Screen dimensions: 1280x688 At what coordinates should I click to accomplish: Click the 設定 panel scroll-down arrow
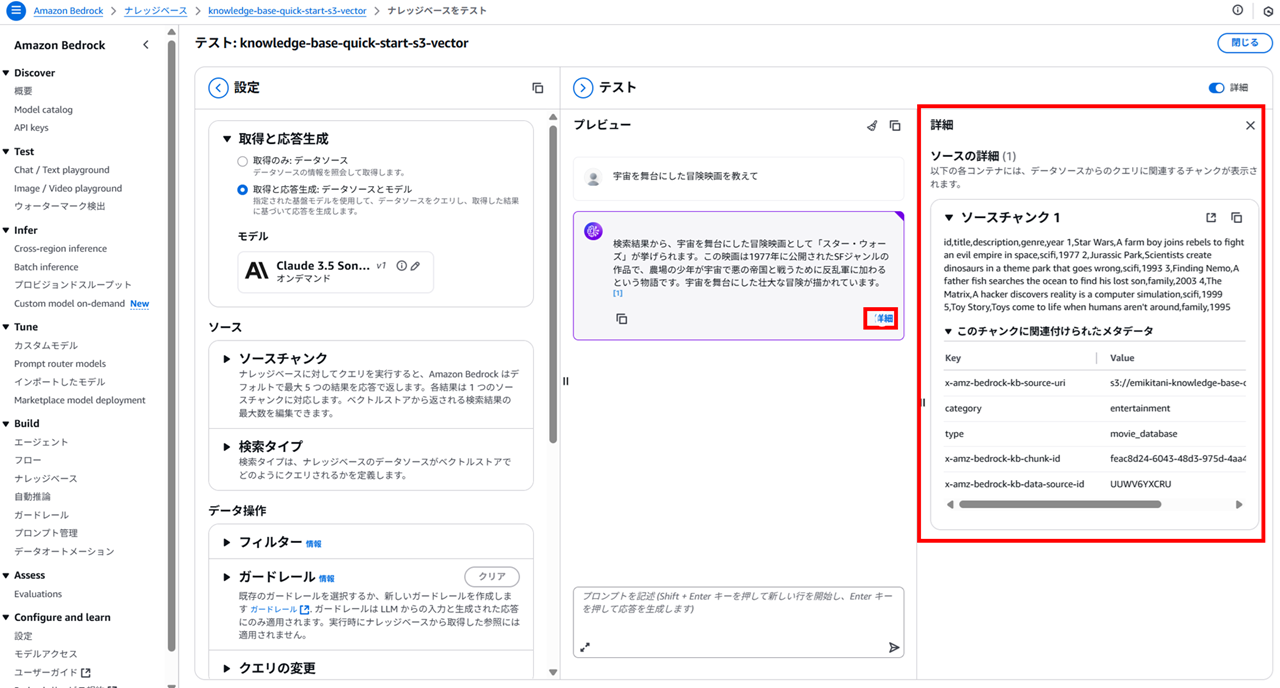pos(553,672)
